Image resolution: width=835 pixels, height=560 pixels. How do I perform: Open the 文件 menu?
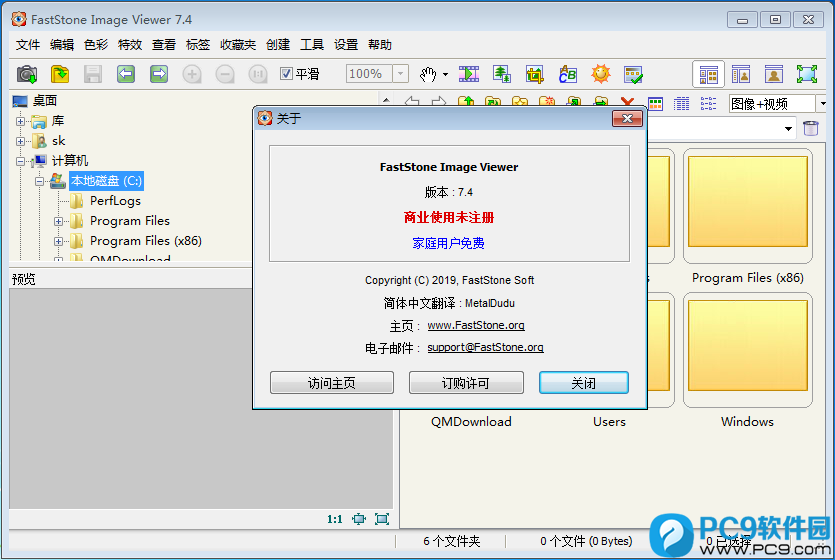click(28, 45)
